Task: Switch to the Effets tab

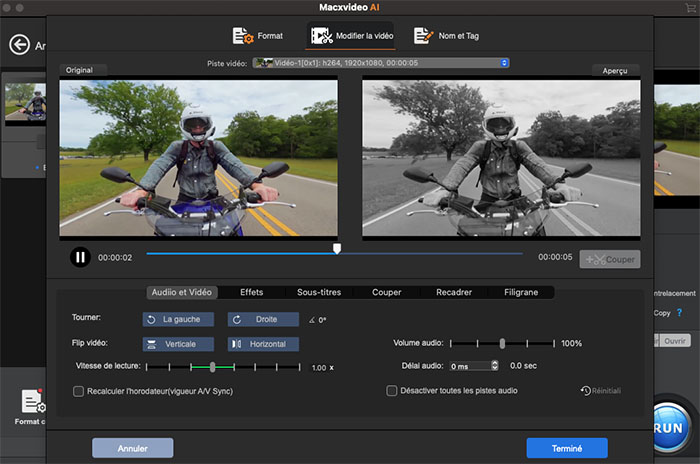Action: [x=251, y=292]
